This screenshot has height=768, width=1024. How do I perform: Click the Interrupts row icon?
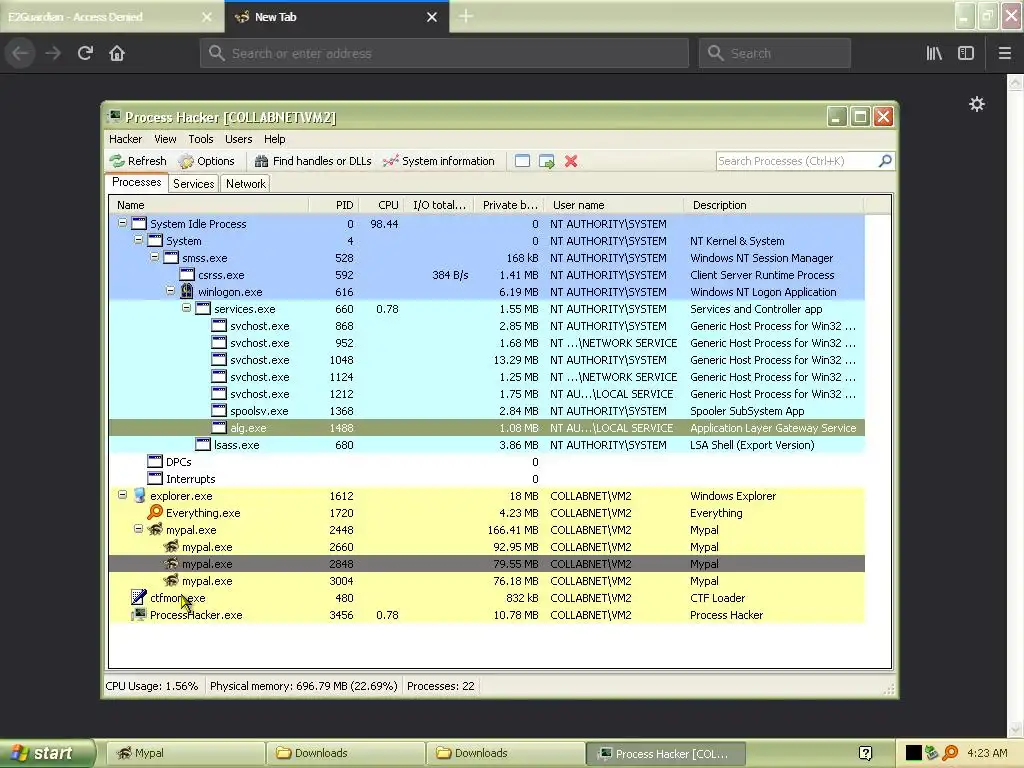(155, 478)
